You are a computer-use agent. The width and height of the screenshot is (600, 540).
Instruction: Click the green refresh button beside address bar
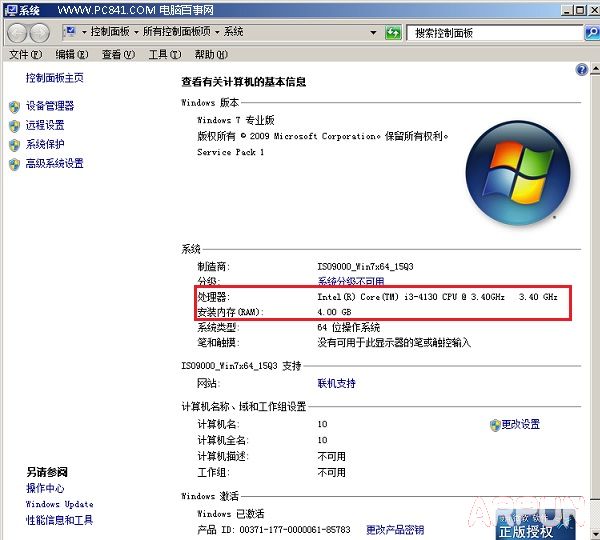[394, 32]
